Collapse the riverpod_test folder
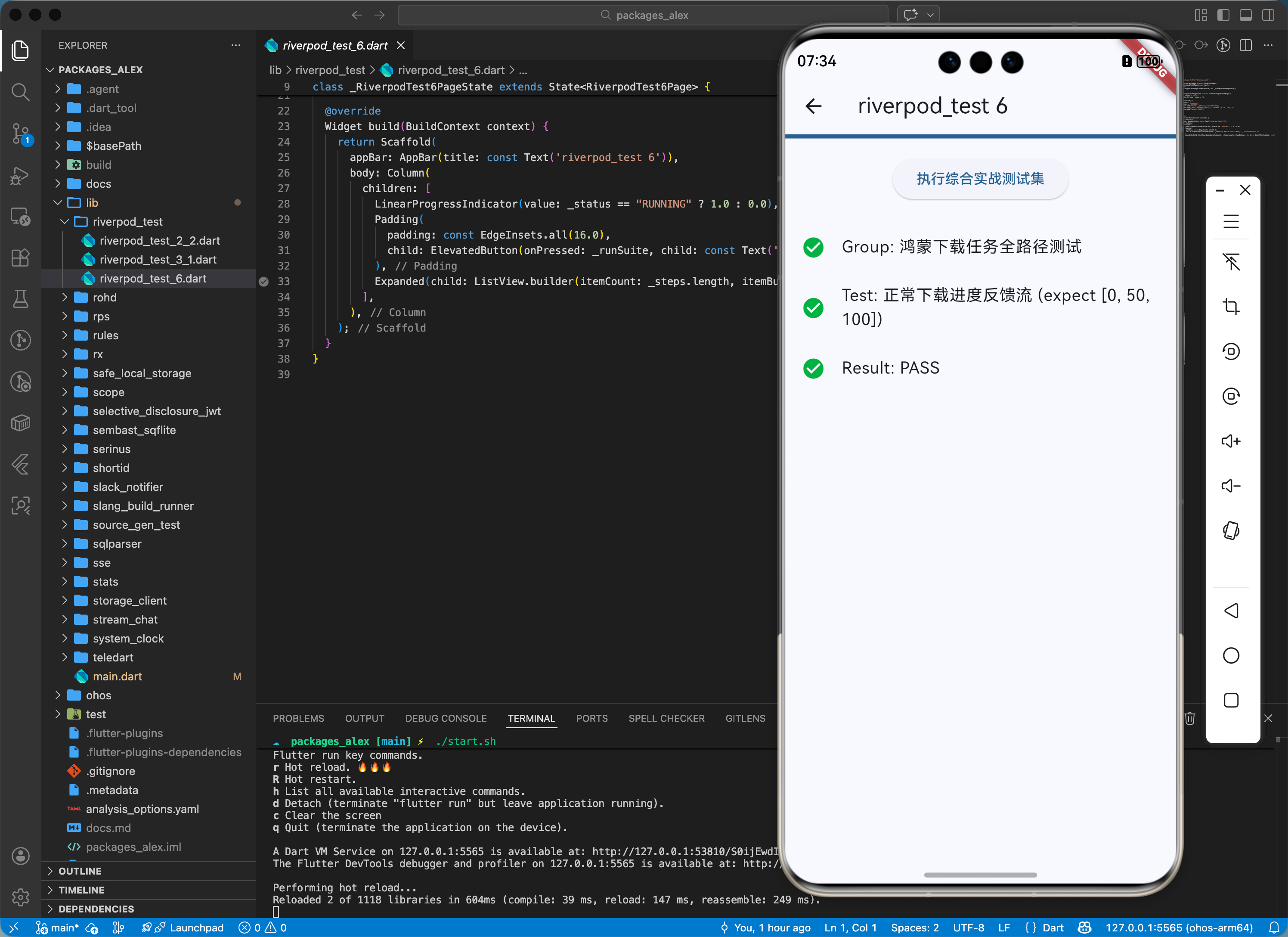Screen dimensions: 1288x937 [127, 222]
